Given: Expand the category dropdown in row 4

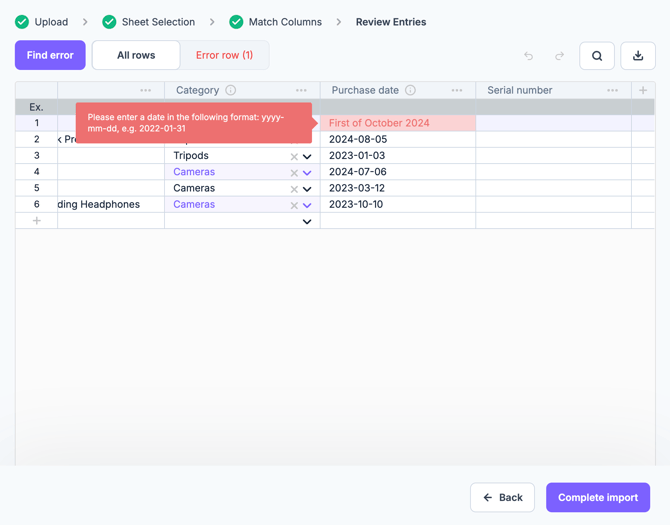Looking at the screenshot, I should (307, 173).
